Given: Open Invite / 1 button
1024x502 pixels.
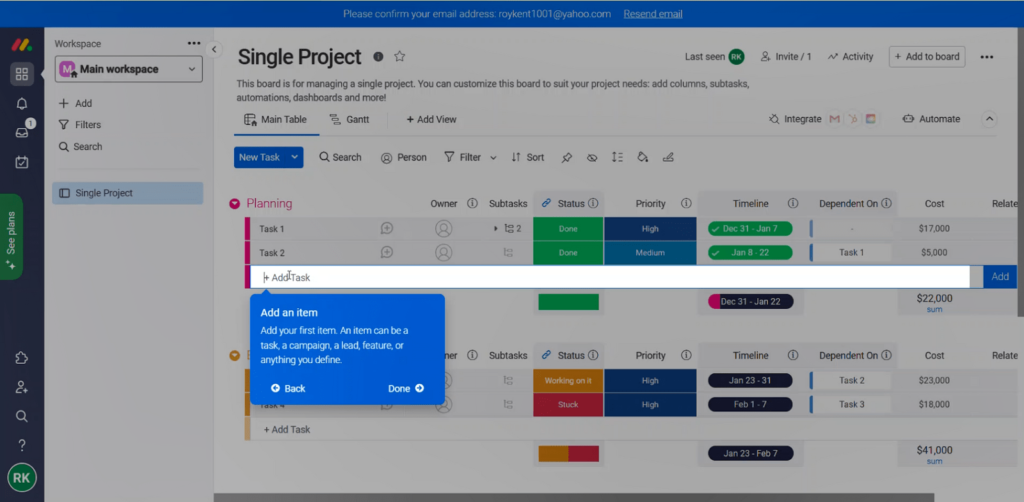Looking at the screenshot, I should click(786, 57).
